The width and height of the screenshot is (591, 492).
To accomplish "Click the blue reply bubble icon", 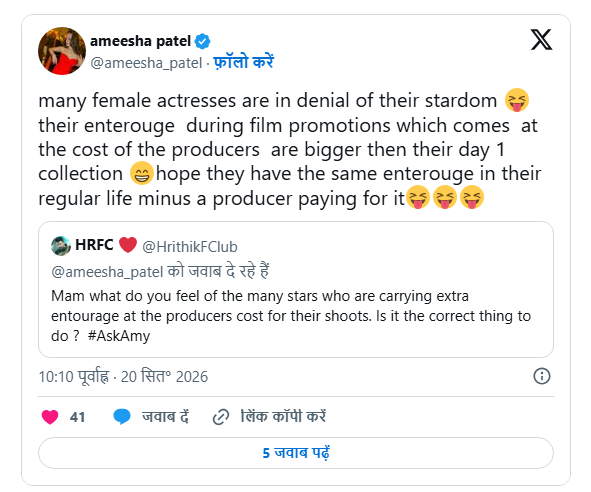I will pyautogui.click(x=122, y=417).
